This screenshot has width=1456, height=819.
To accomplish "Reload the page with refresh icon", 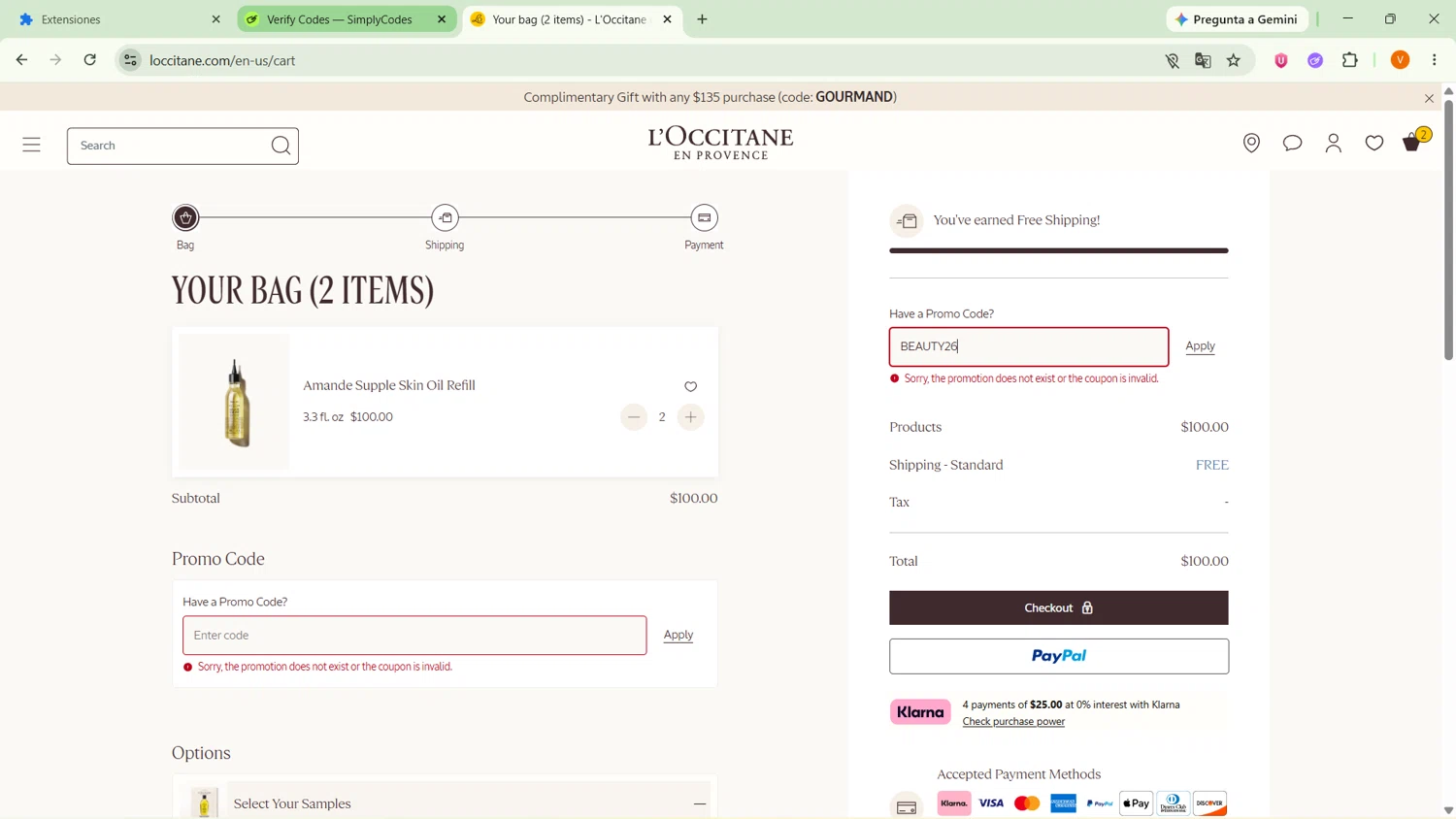I will 89,60.
